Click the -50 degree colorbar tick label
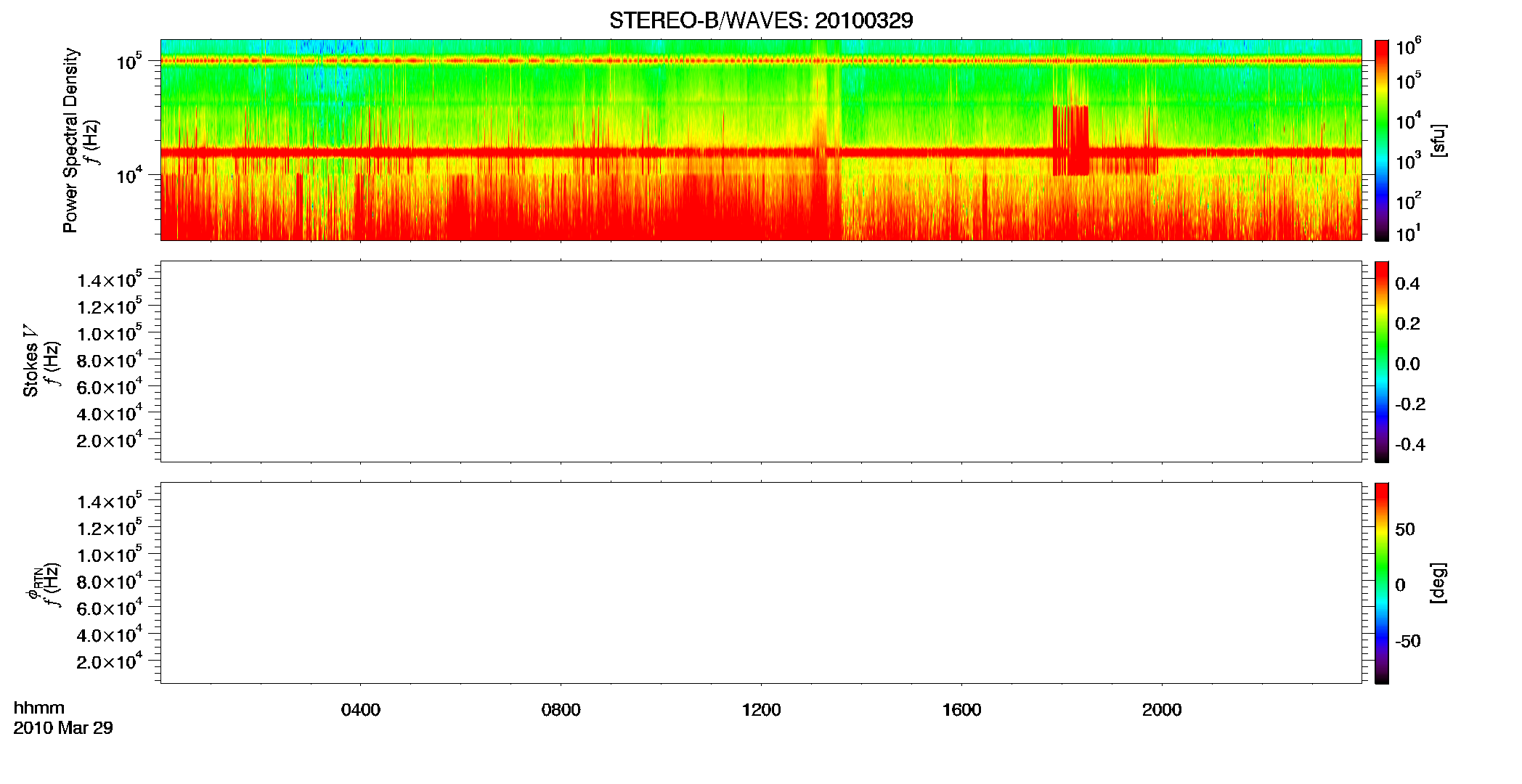 coord(1408,642)
